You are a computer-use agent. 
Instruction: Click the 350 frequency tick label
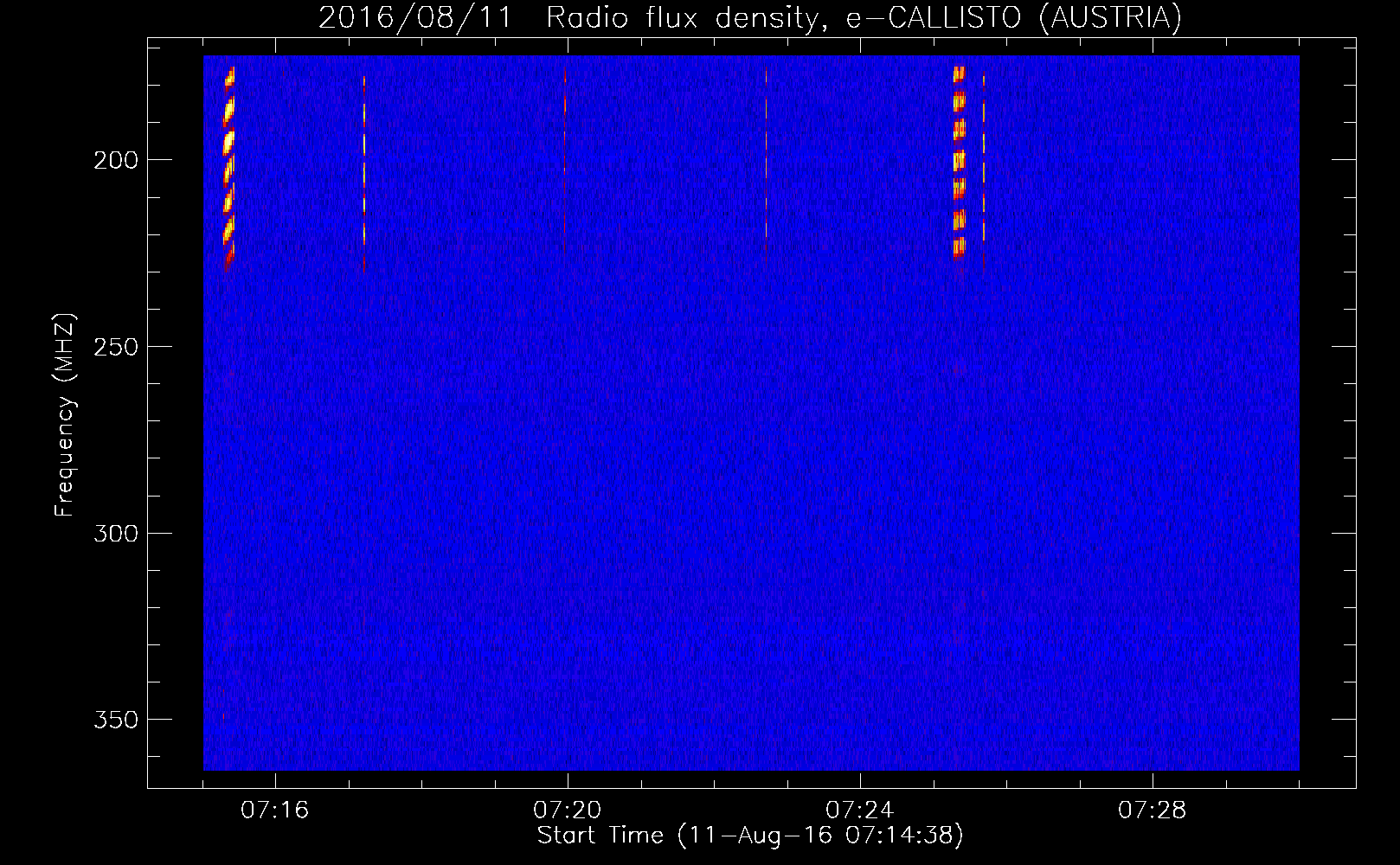[115, 720]
